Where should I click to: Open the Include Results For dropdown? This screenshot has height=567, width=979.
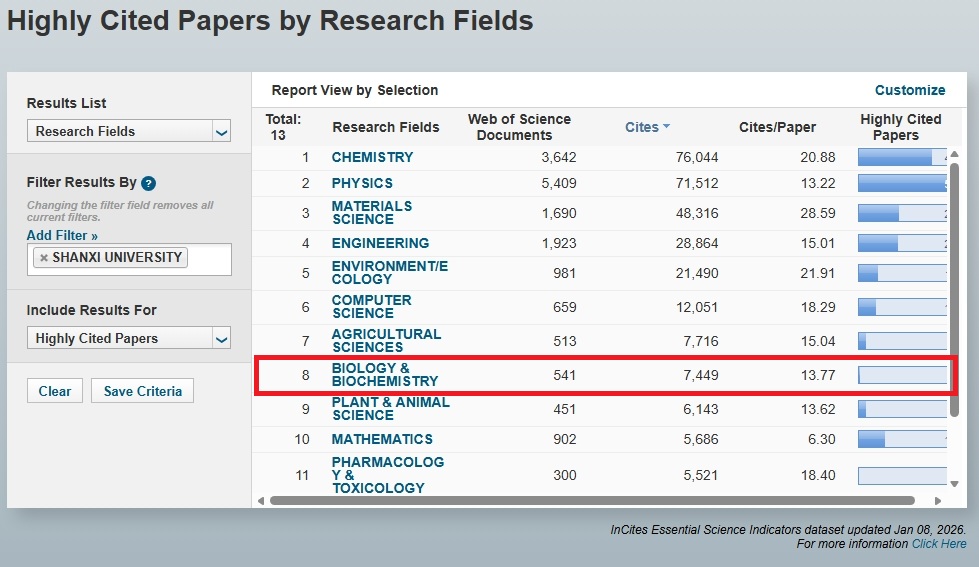[129, 339]
